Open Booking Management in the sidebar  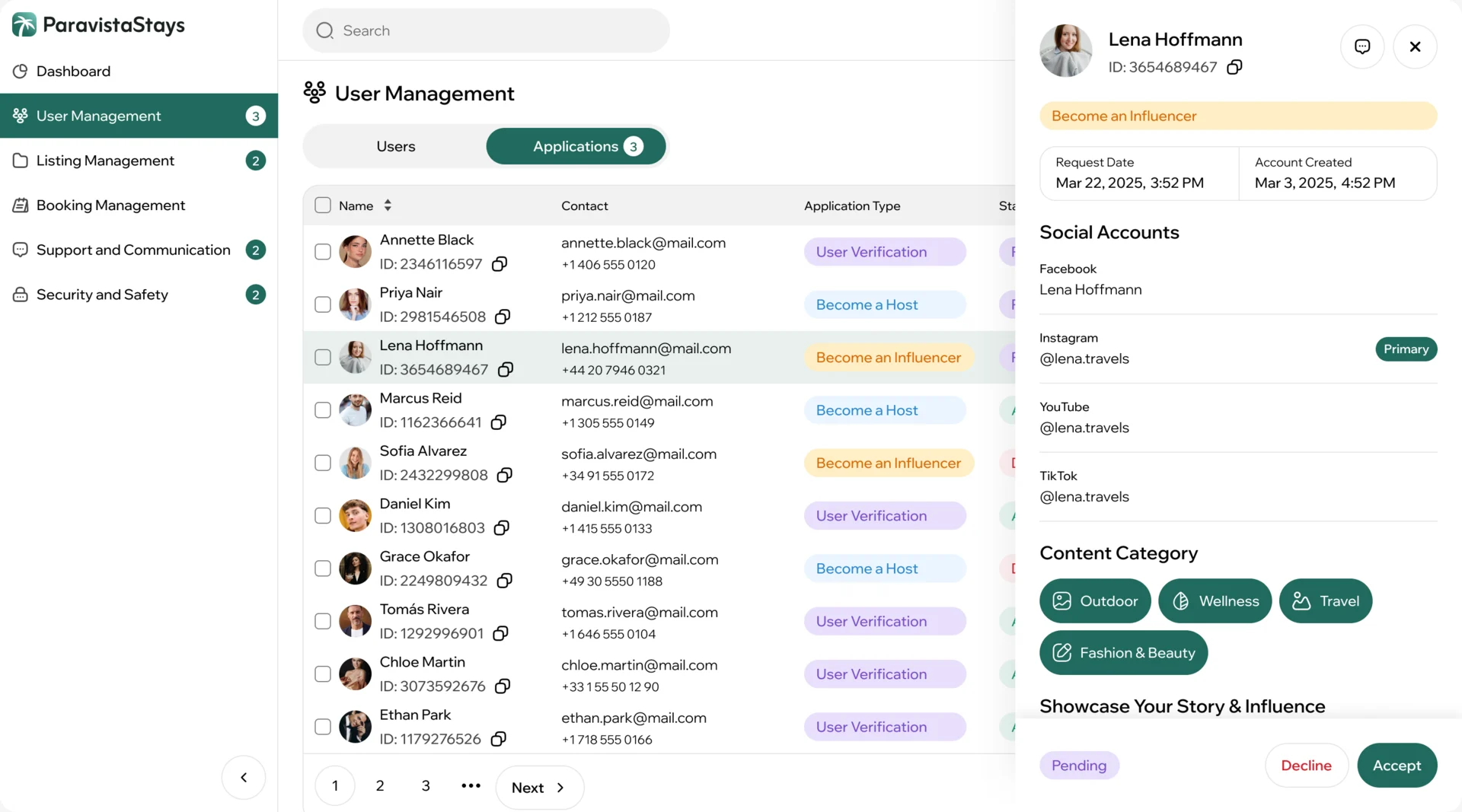(139, 205)
